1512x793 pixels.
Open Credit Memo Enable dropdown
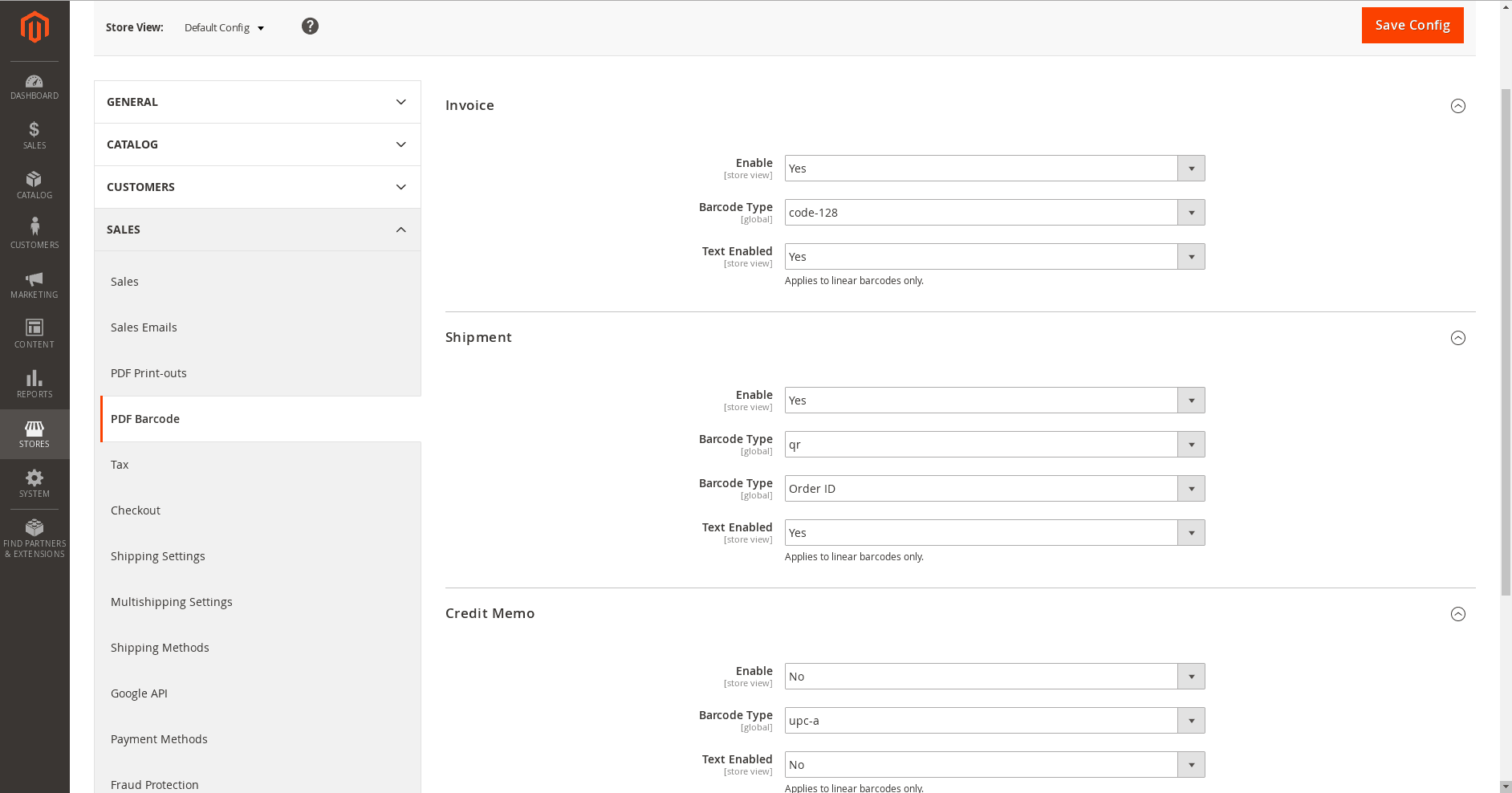pyautogui.click(x=995, y=677)
